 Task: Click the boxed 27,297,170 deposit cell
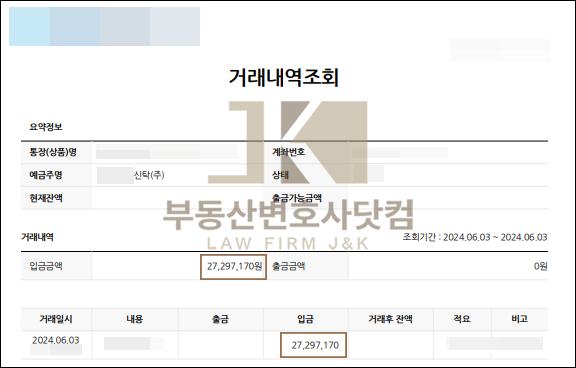pos(313,345)
